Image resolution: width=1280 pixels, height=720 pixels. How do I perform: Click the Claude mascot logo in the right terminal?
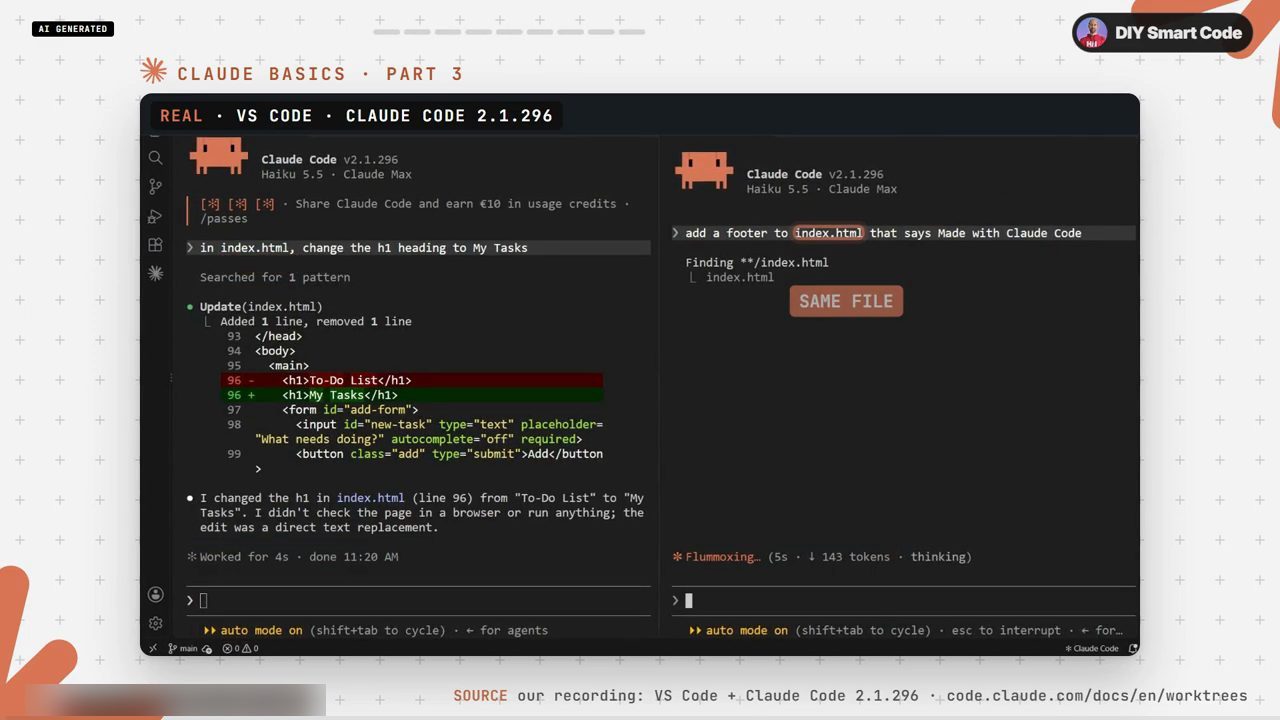704,171
